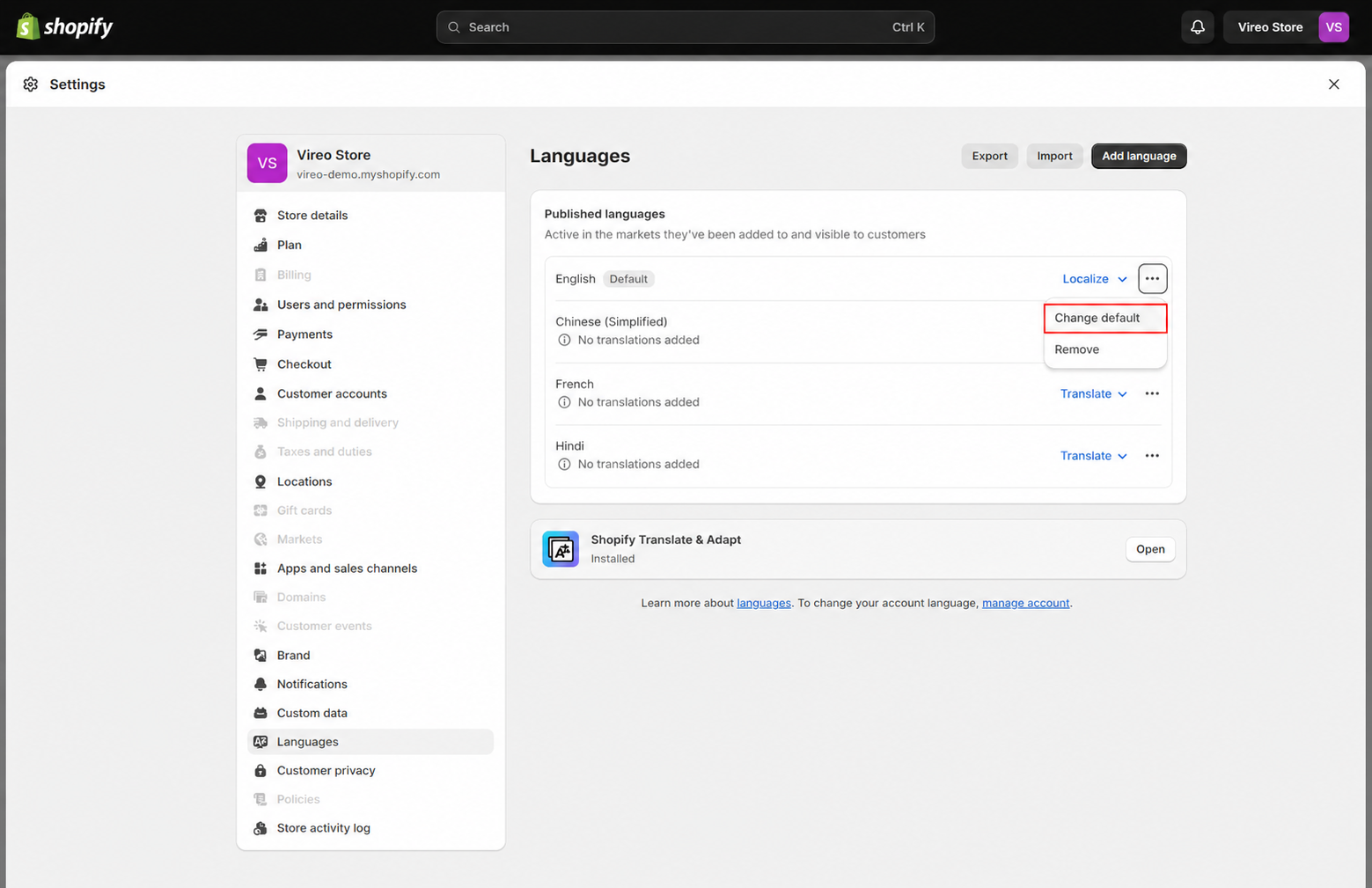Viewport: 1372px width, 888px height.
Task: Open the Vireo Store account menu
Action: (1286, 27)
